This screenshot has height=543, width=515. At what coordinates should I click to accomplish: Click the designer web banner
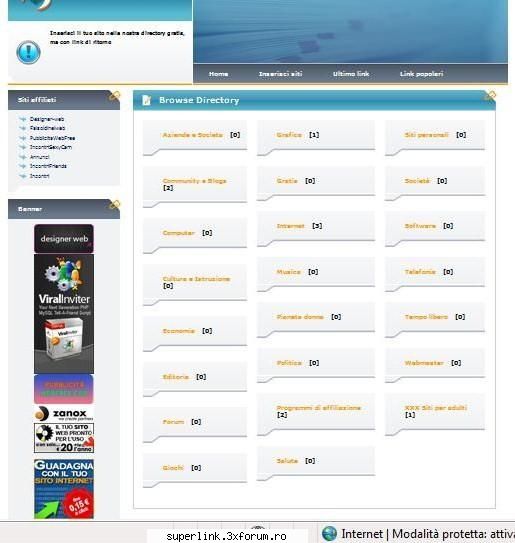(x=64, y=239)
